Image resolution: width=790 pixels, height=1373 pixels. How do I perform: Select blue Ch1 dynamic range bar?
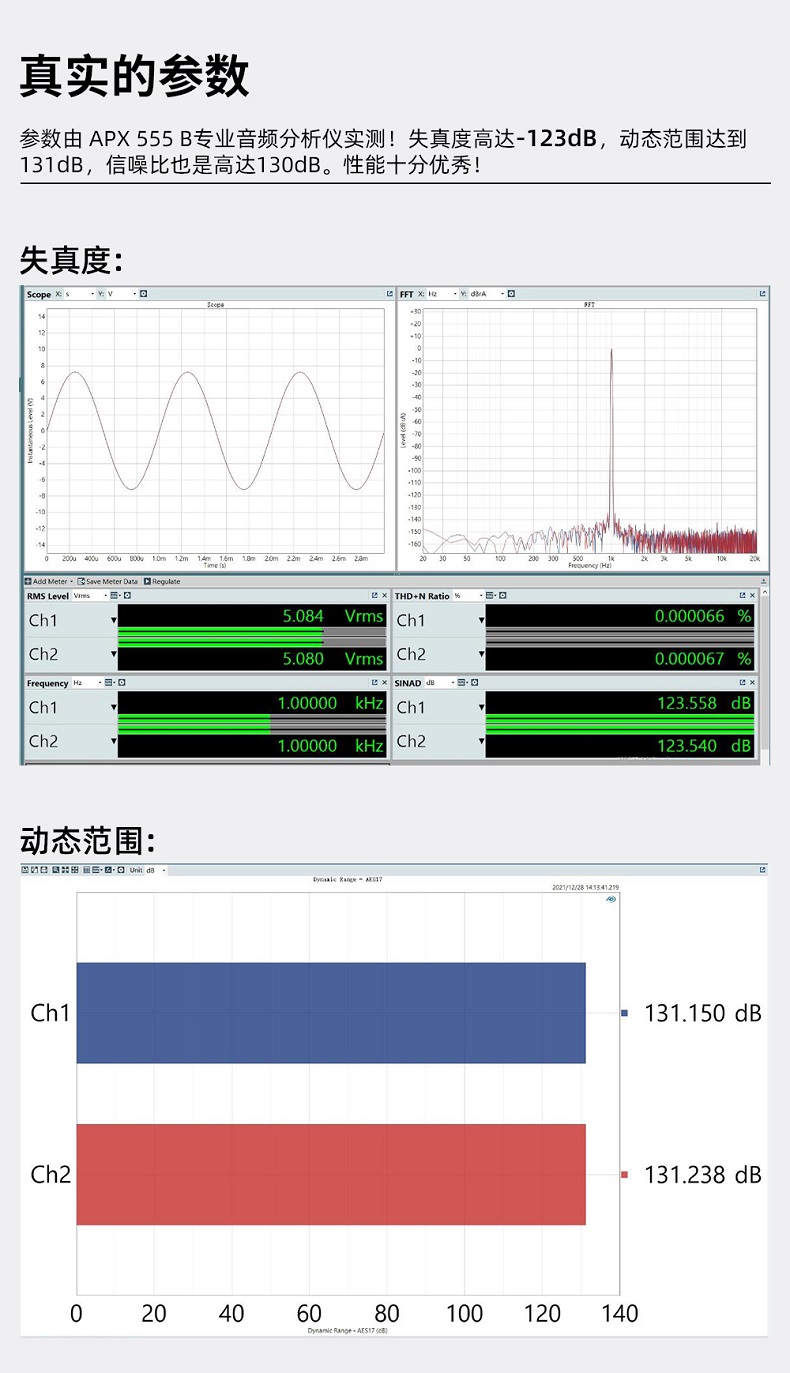tap(331, 1013)
